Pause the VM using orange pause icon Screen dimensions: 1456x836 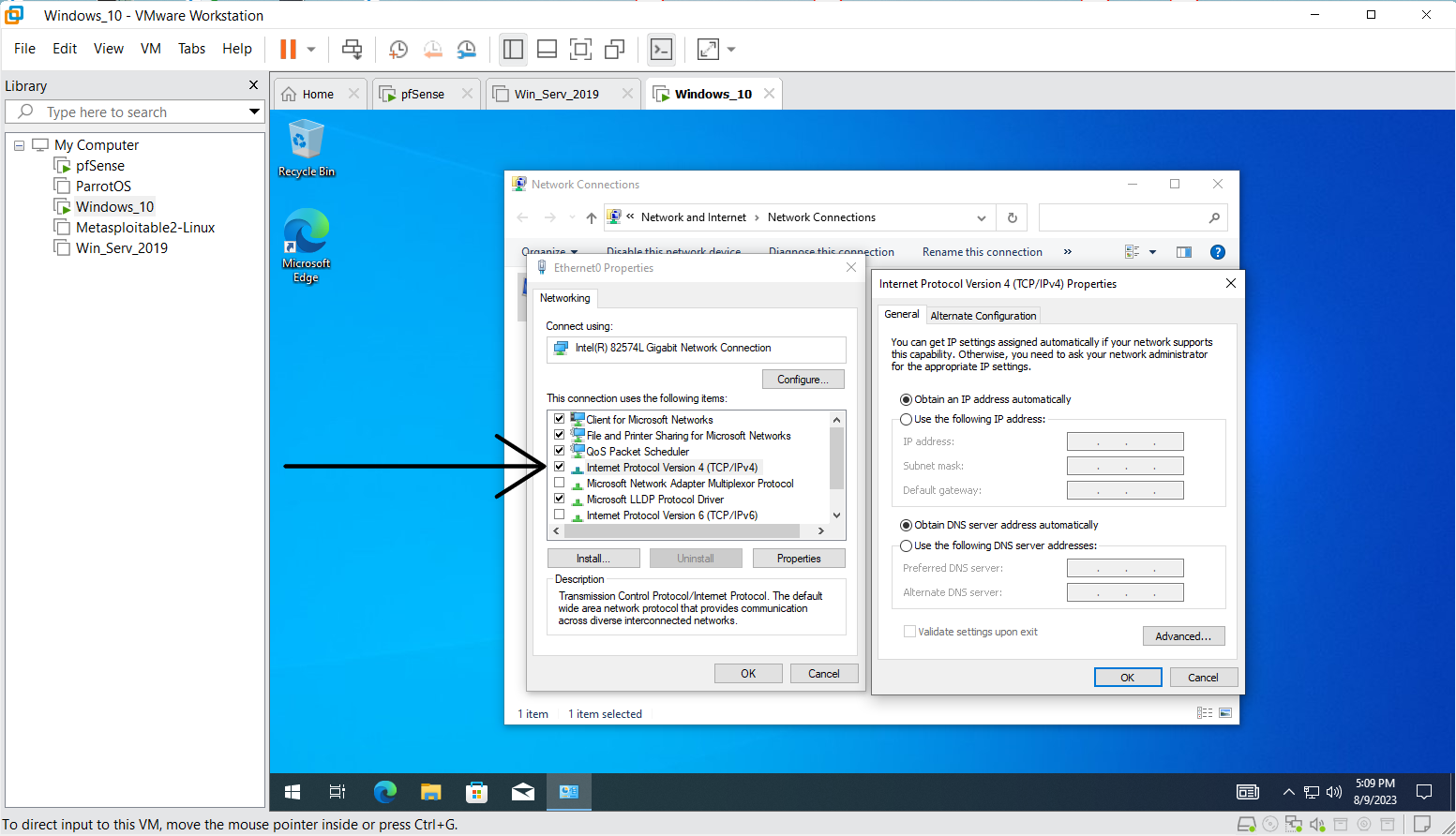289,49
